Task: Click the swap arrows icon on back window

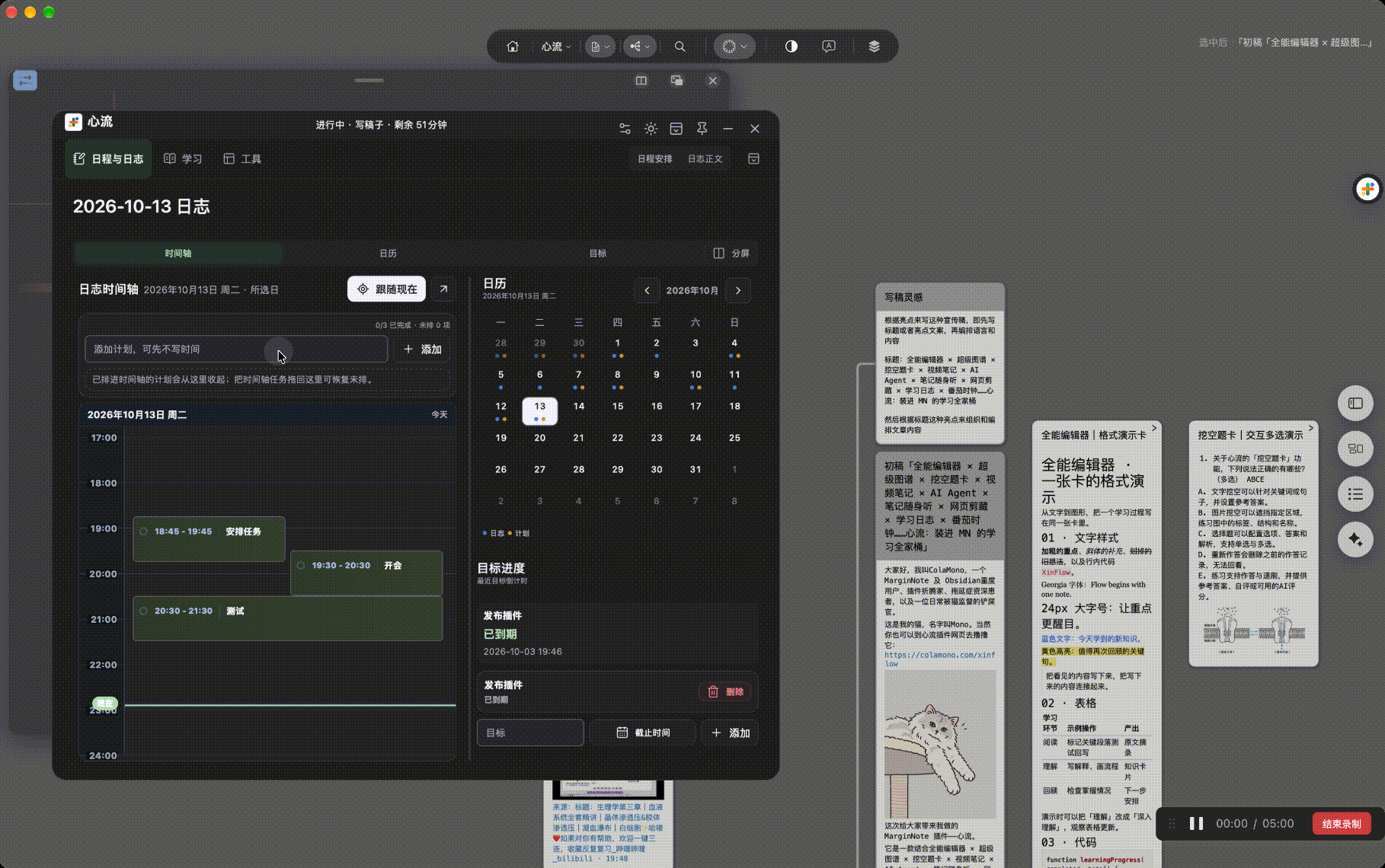Action: (25, 79)
